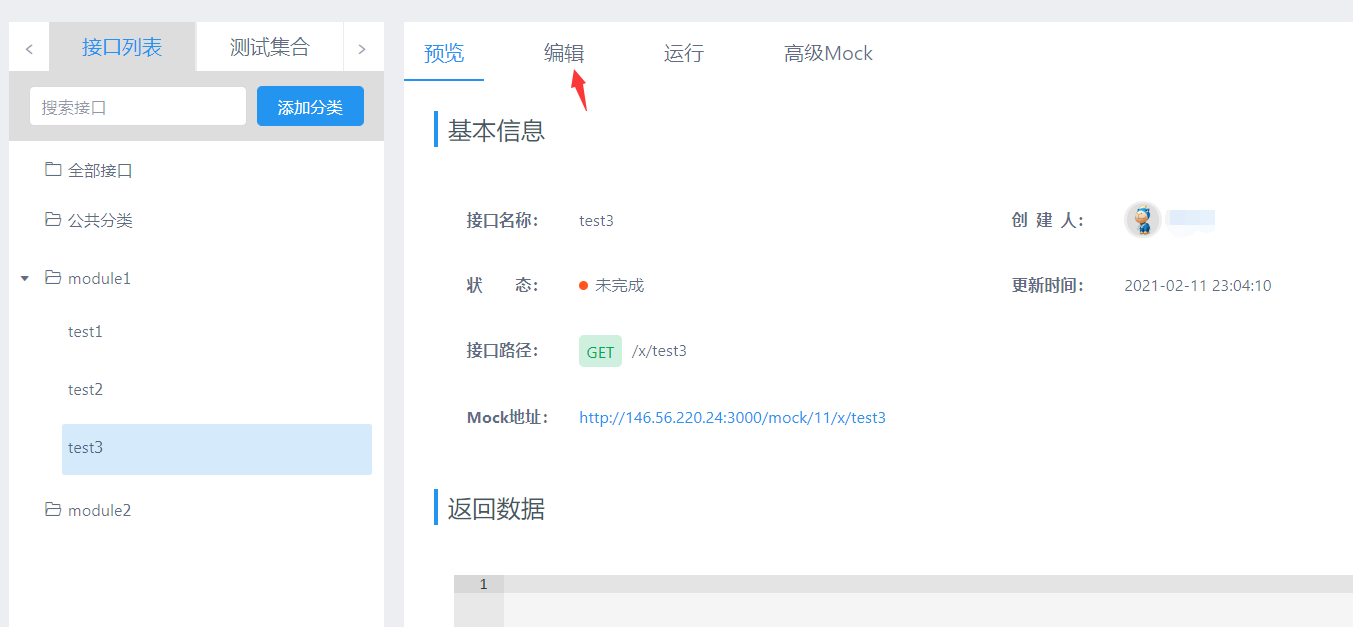Click the 搜索接口 search field
This screenshot has height=627, width=1353.
pos(137,105)
